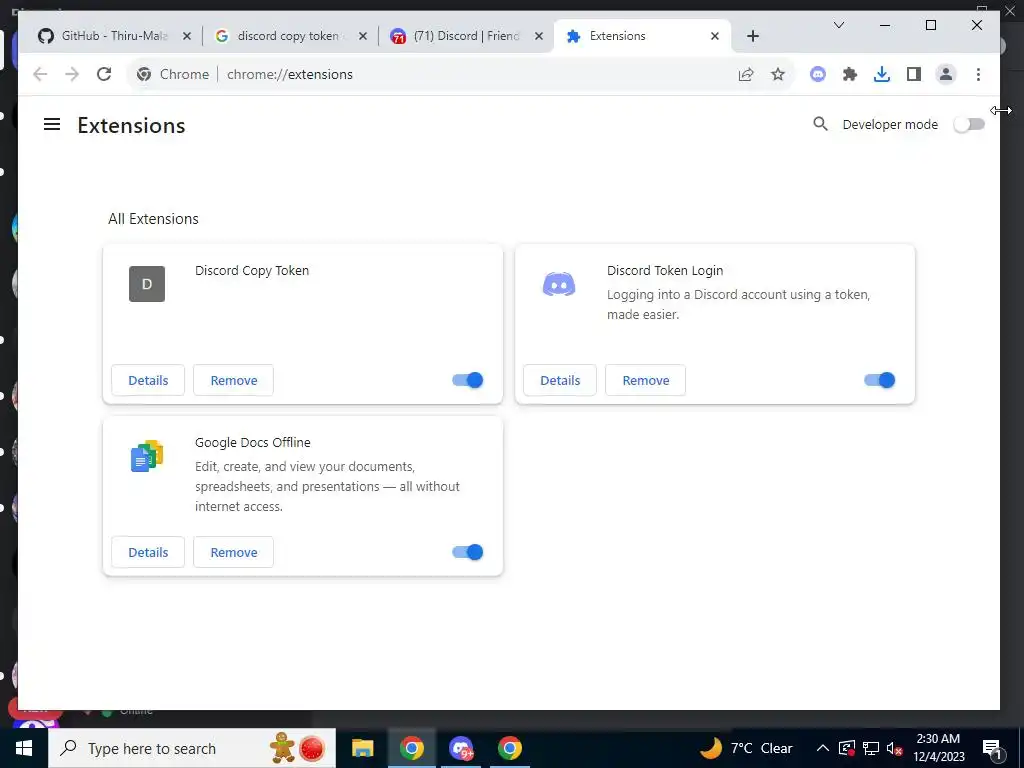Open the Windows Start menu
This screenshot has height=768, width=1024.
click(24, 748)
